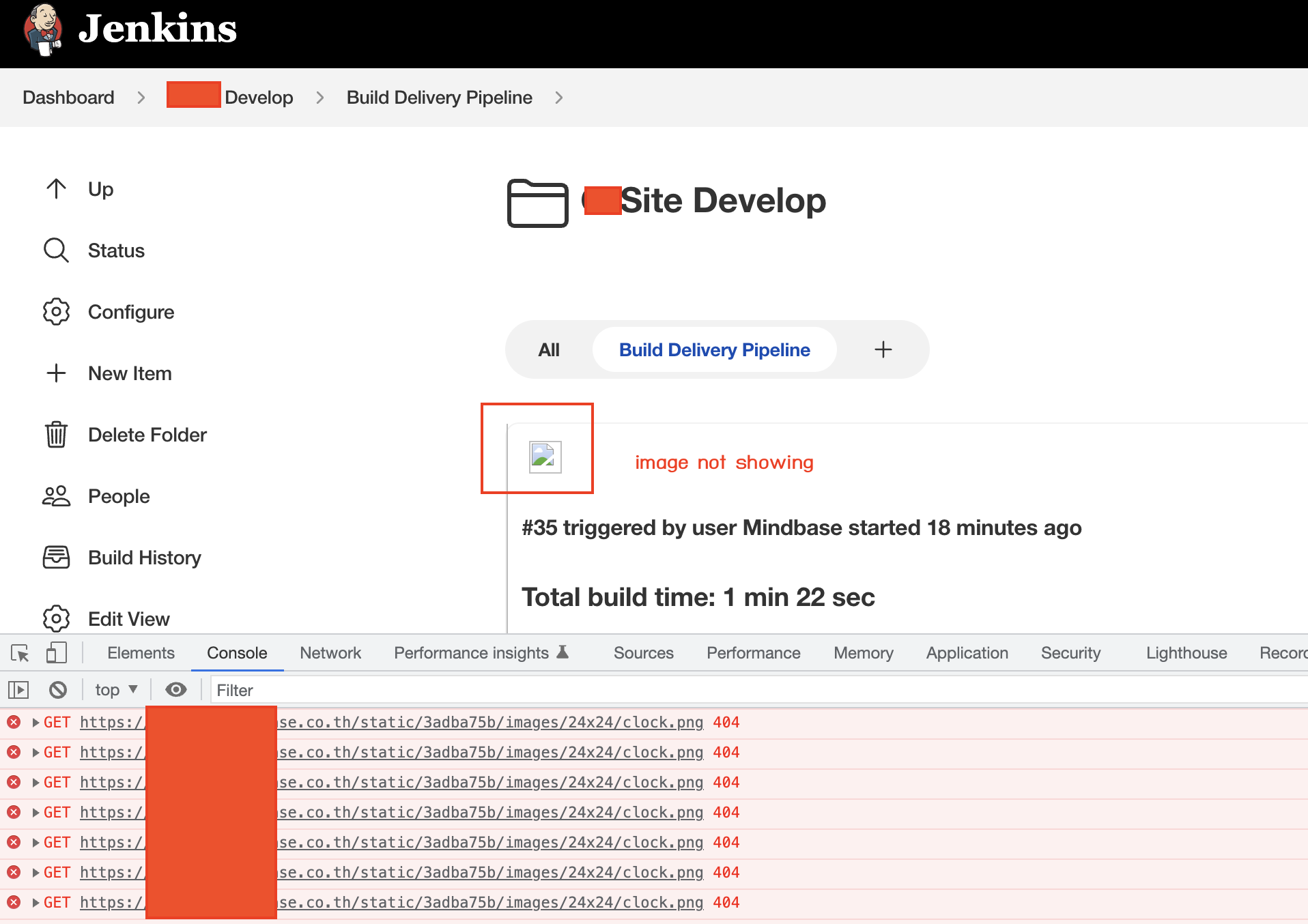This screenshot has height=924, width=1308.
Task: Click the Build History tray icon
Action: pos(56,558)
